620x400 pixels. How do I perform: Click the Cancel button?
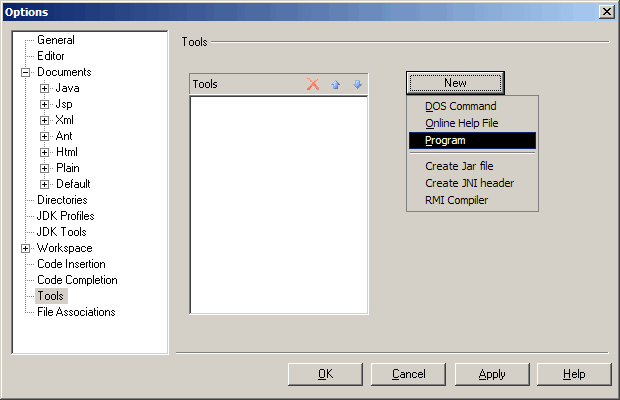click(x=408, y=374)
